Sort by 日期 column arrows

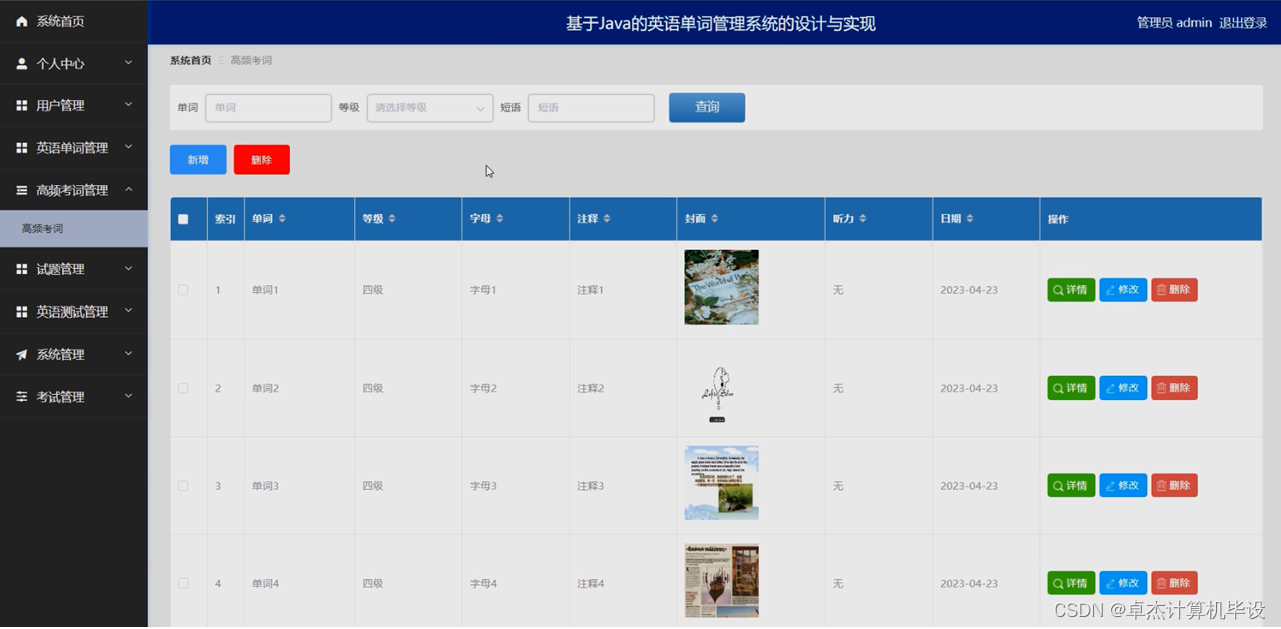coord(970,219)
